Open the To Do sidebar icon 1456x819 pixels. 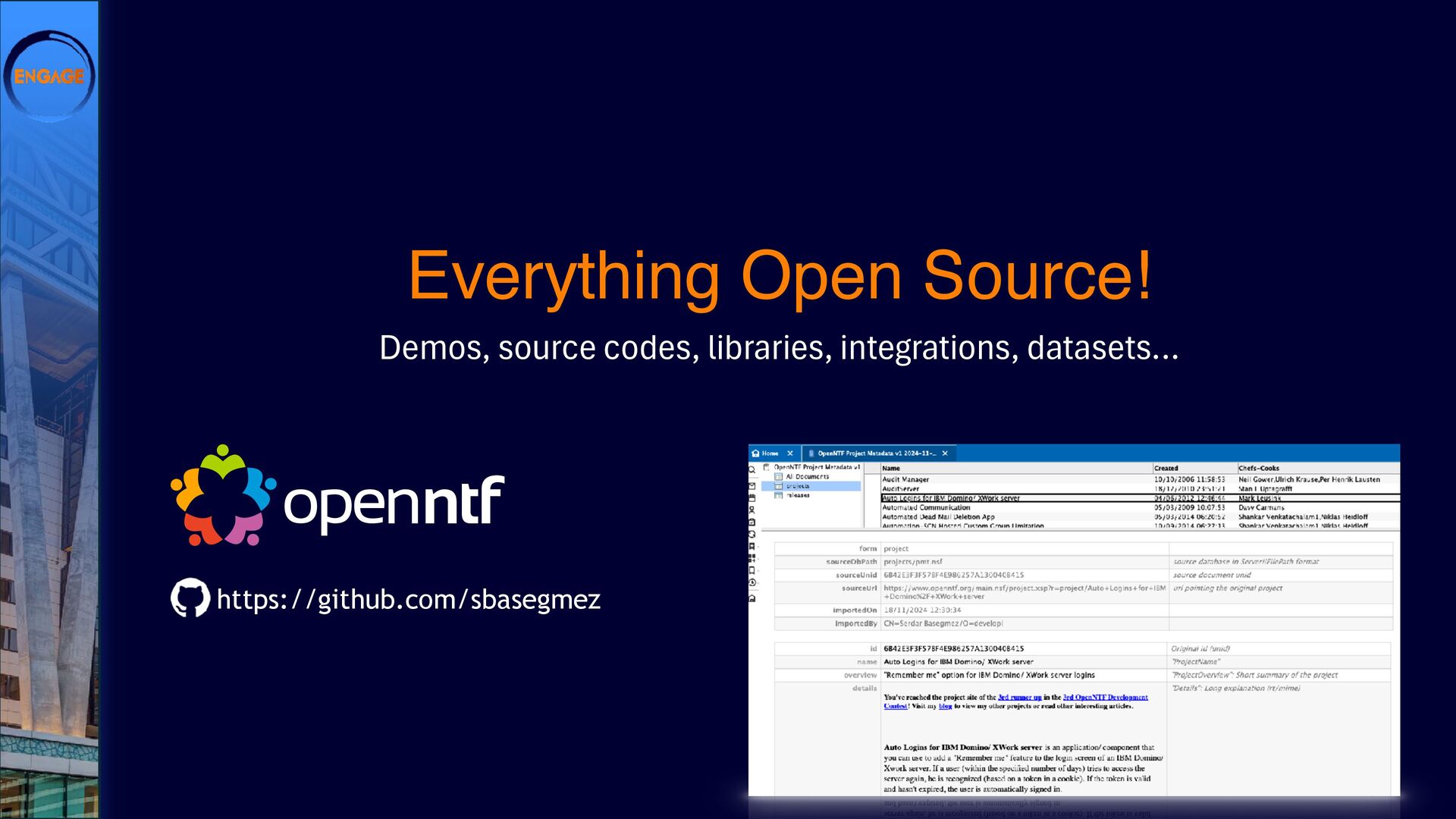click(x=752, y=522)
